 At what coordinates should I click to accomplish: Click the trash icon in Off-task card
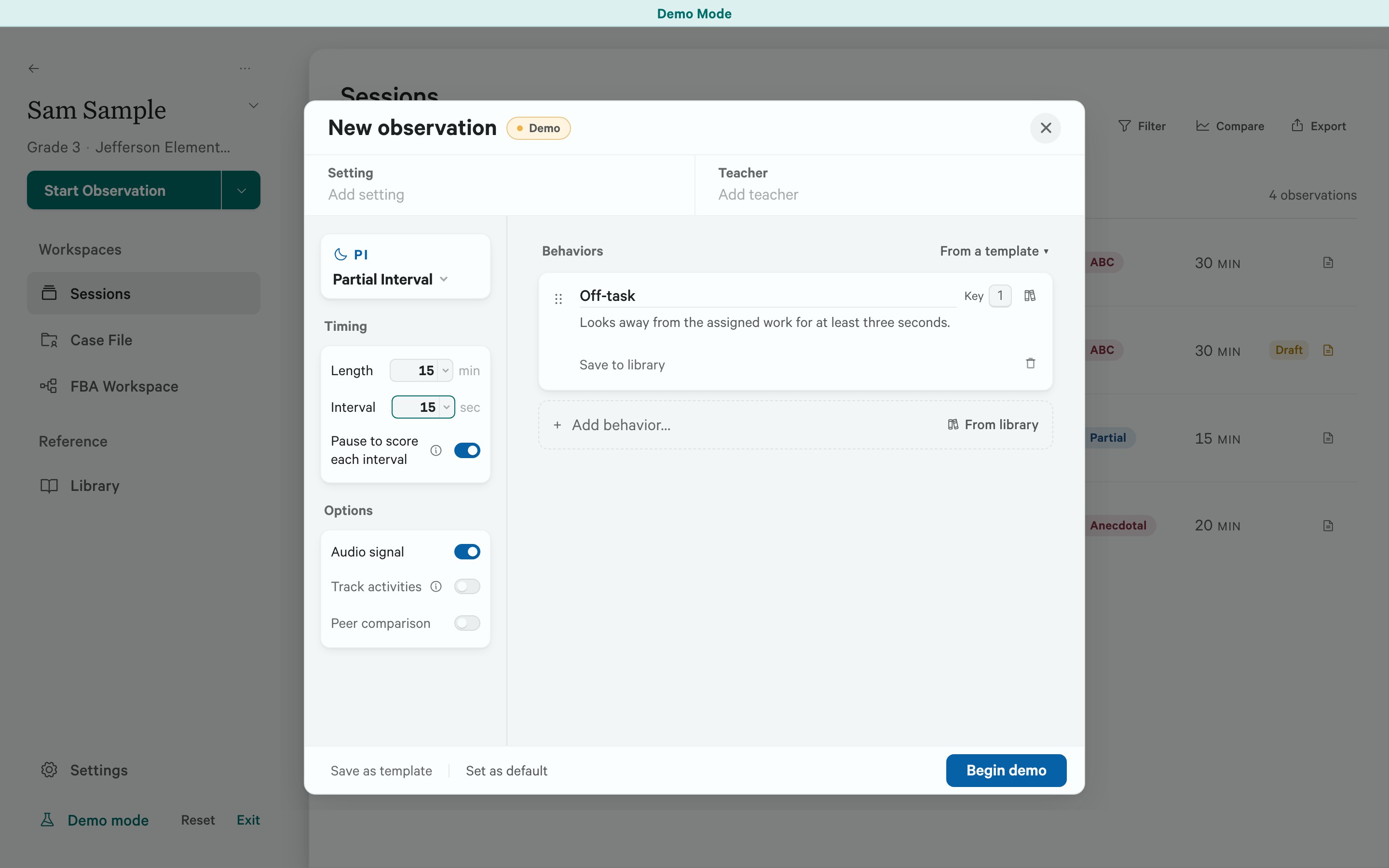(1030, 364)
